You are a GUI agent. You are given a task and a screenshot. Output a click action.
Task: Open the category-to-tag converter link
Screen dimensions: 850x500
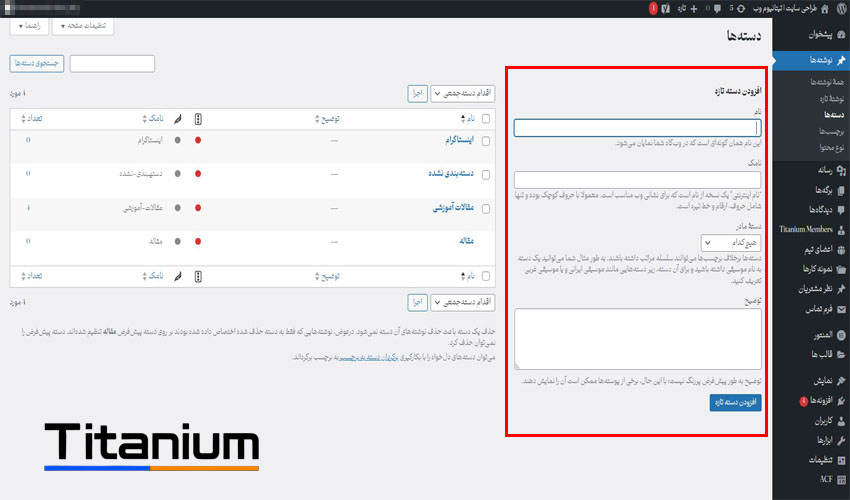(x=369, y=357)
